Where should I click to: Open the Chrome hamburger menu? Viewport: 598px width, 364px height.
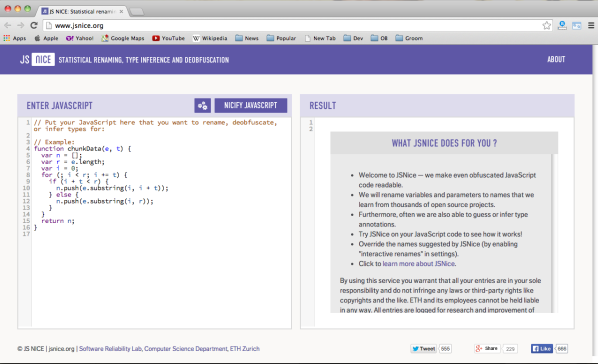[591, 26]
